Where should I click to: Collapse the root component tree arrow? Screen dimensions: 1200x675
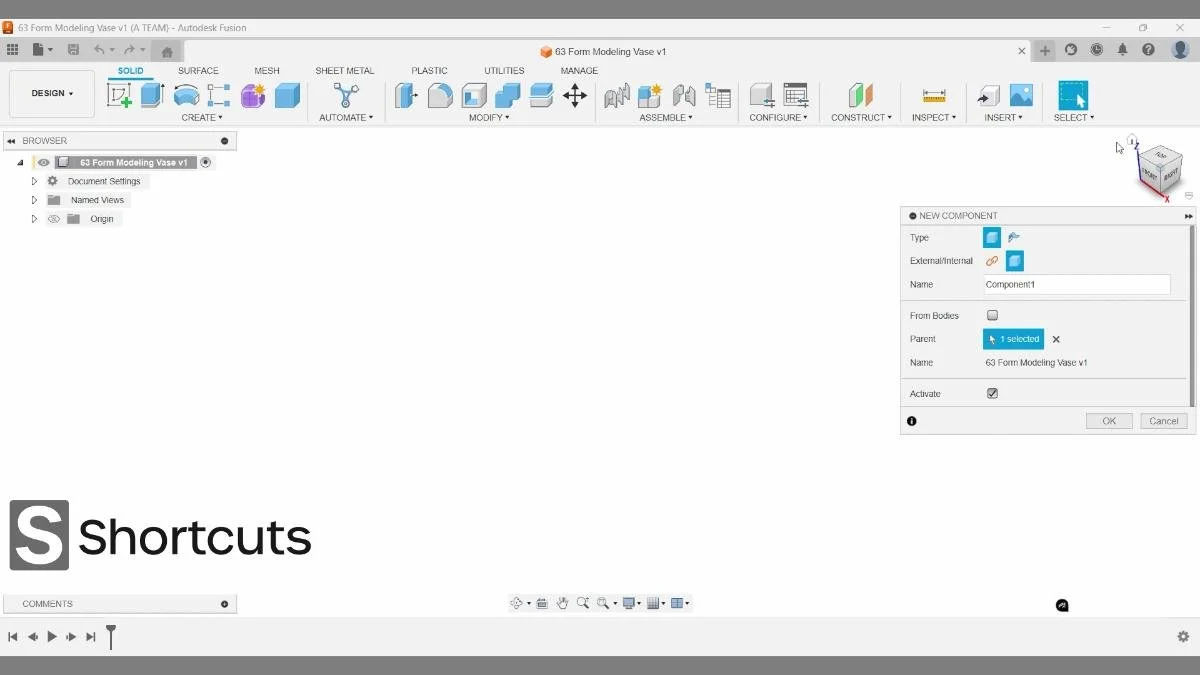click(x=20, y=162)
